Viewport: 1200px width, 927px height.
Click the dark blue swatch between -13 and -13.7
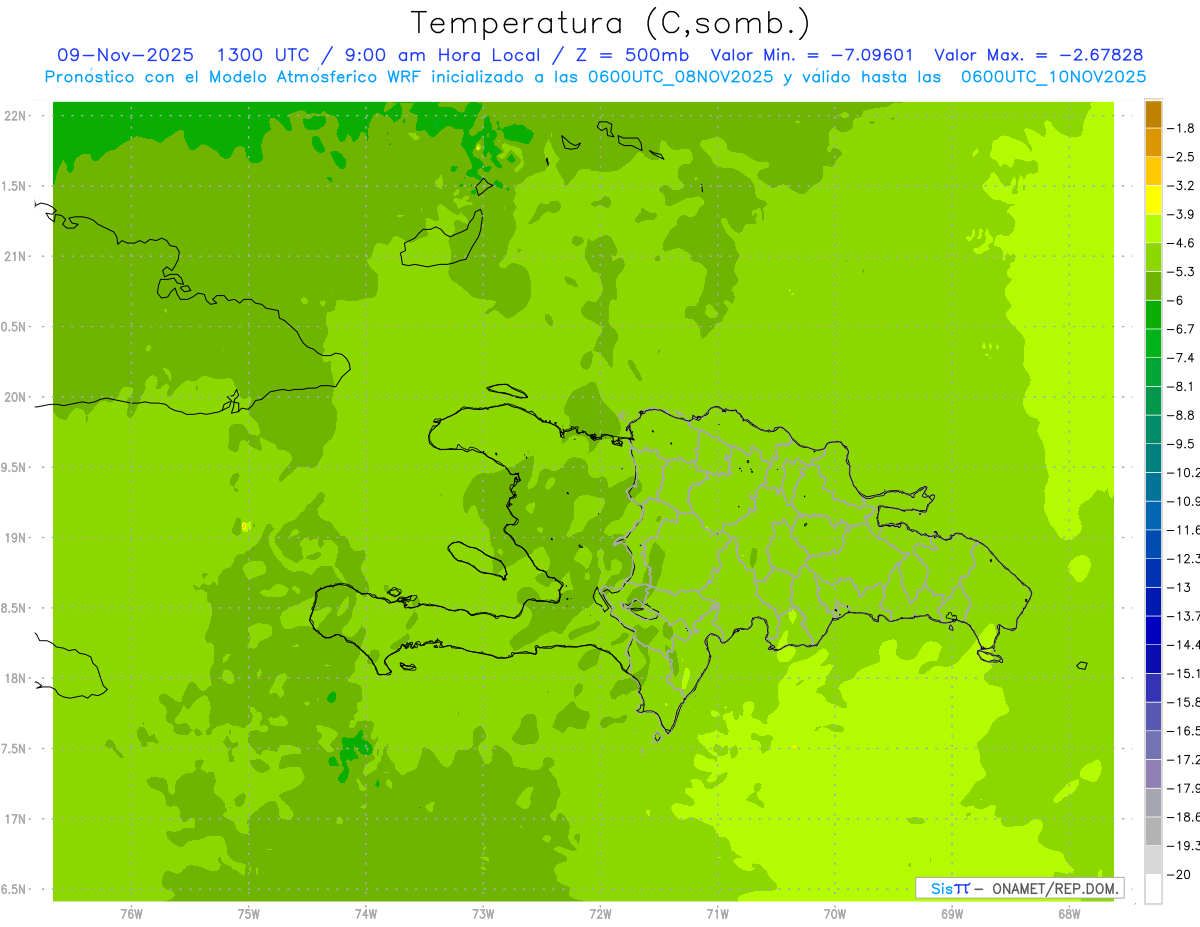[x=1153, y=602]
